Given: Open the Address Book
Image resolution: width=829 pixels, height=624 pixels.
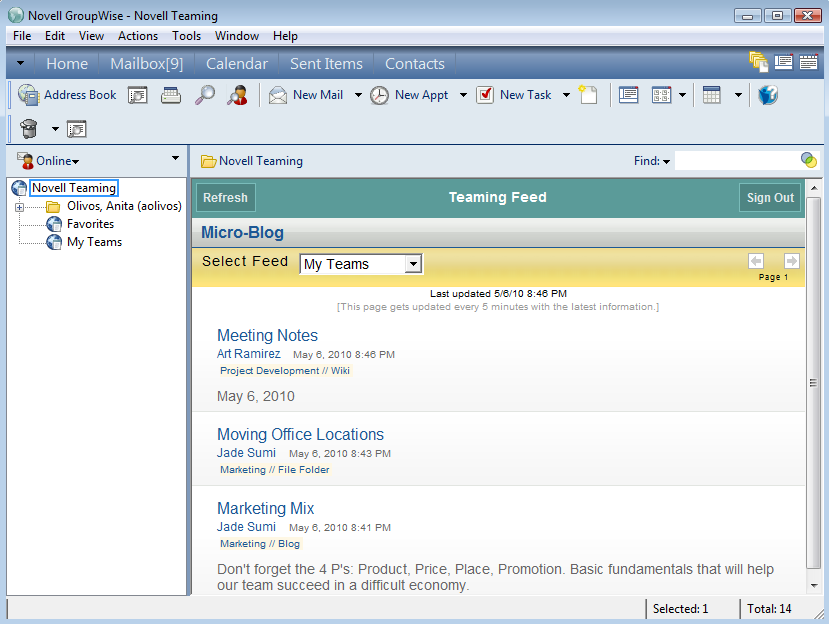Looking at the screenshot, I should click(67, 95).
